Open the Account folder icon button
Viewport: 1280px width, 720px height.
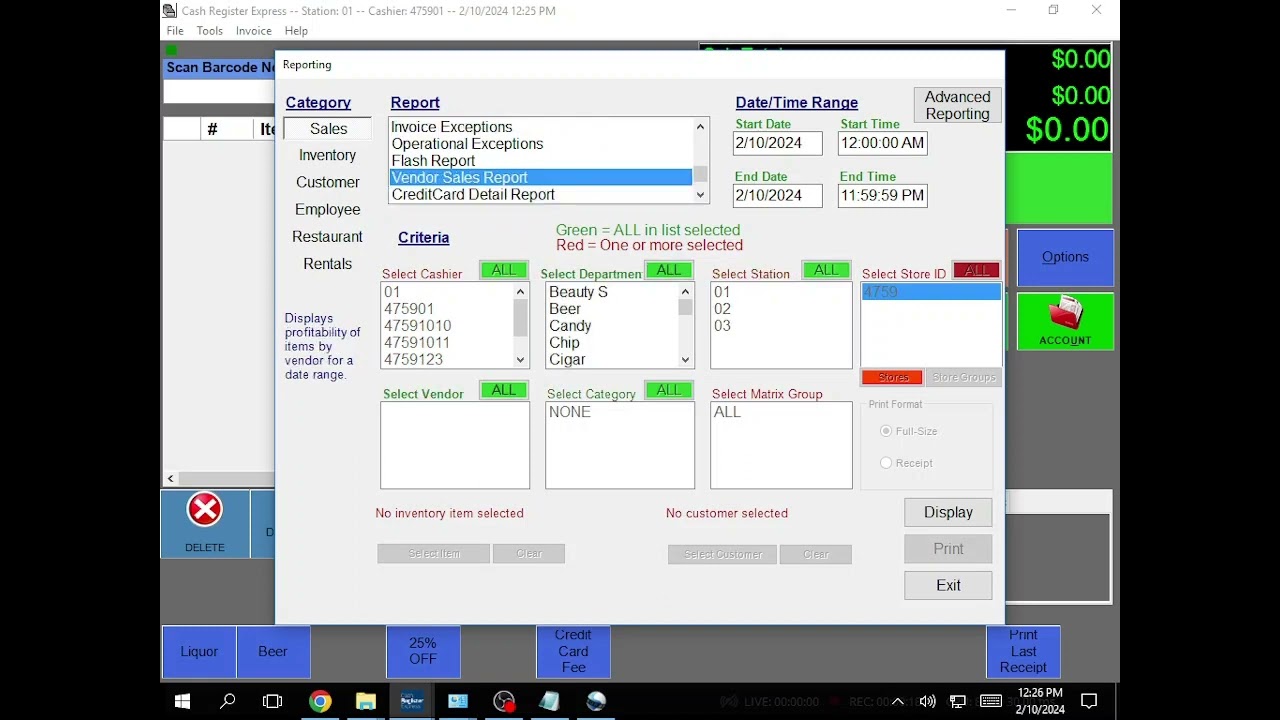click(1065, 321)
